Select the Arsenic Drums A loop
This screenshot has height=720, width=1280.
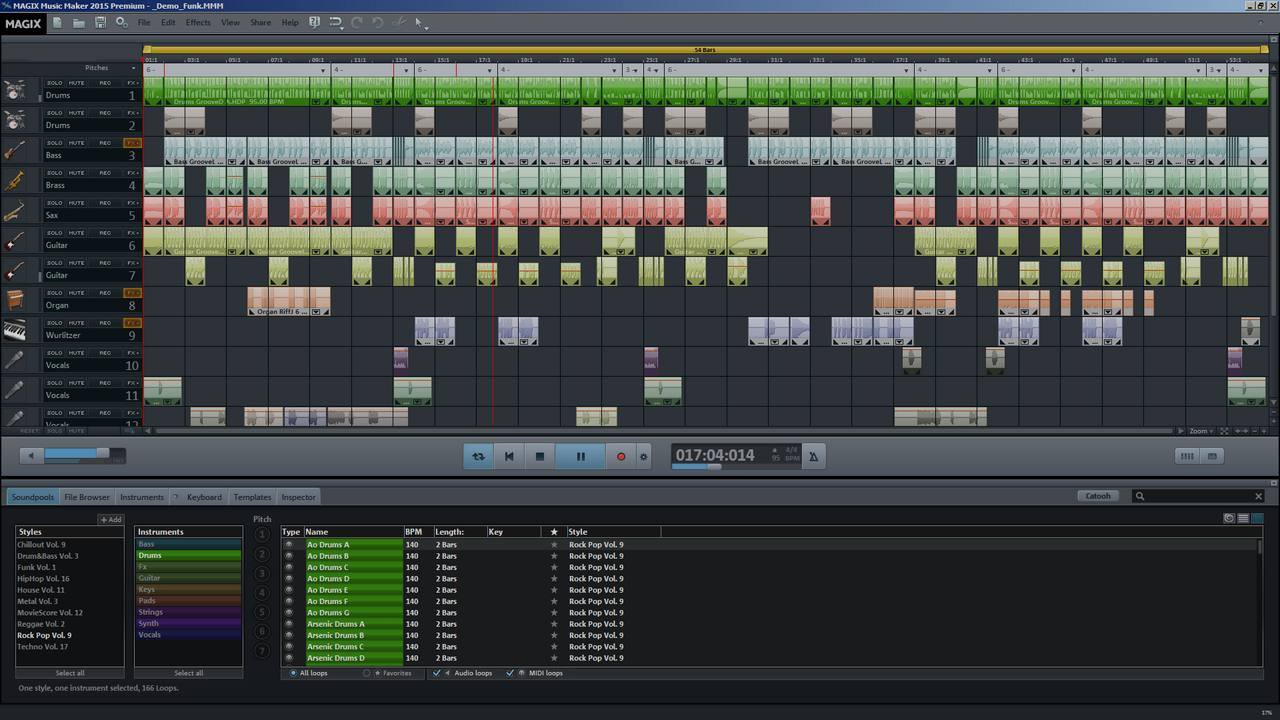coord(336,624)
